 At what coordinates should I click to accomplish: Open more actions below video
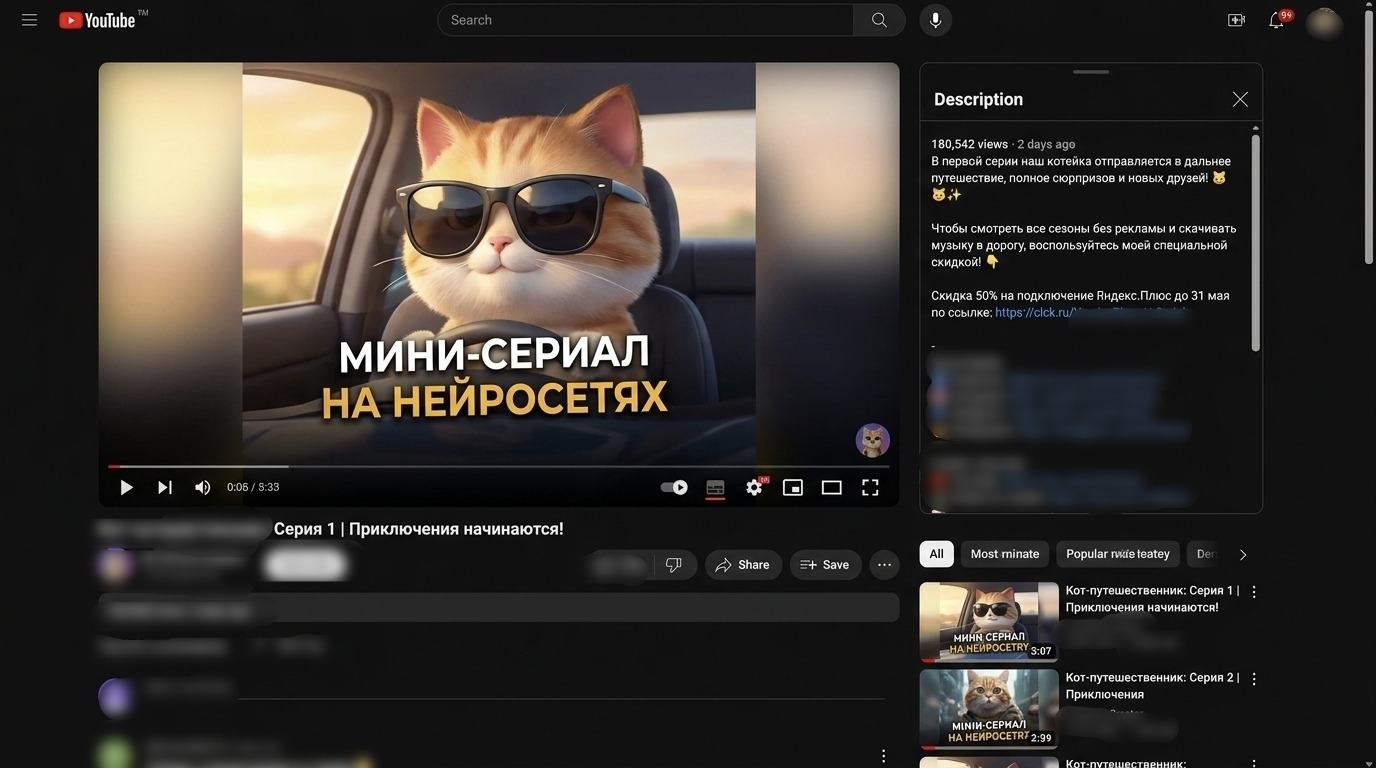click(x=884, y=565)
